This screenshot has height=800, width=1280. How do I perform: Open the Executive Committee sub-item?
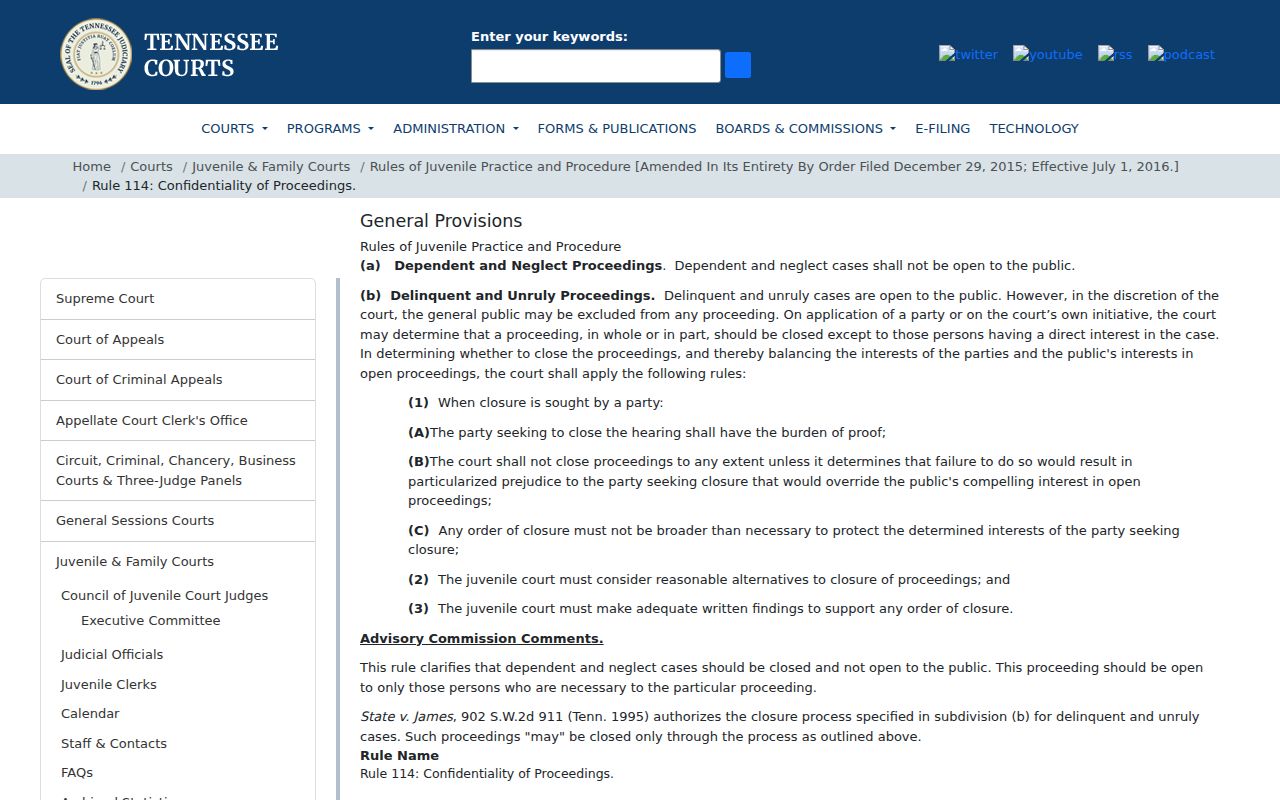[151, 621]
